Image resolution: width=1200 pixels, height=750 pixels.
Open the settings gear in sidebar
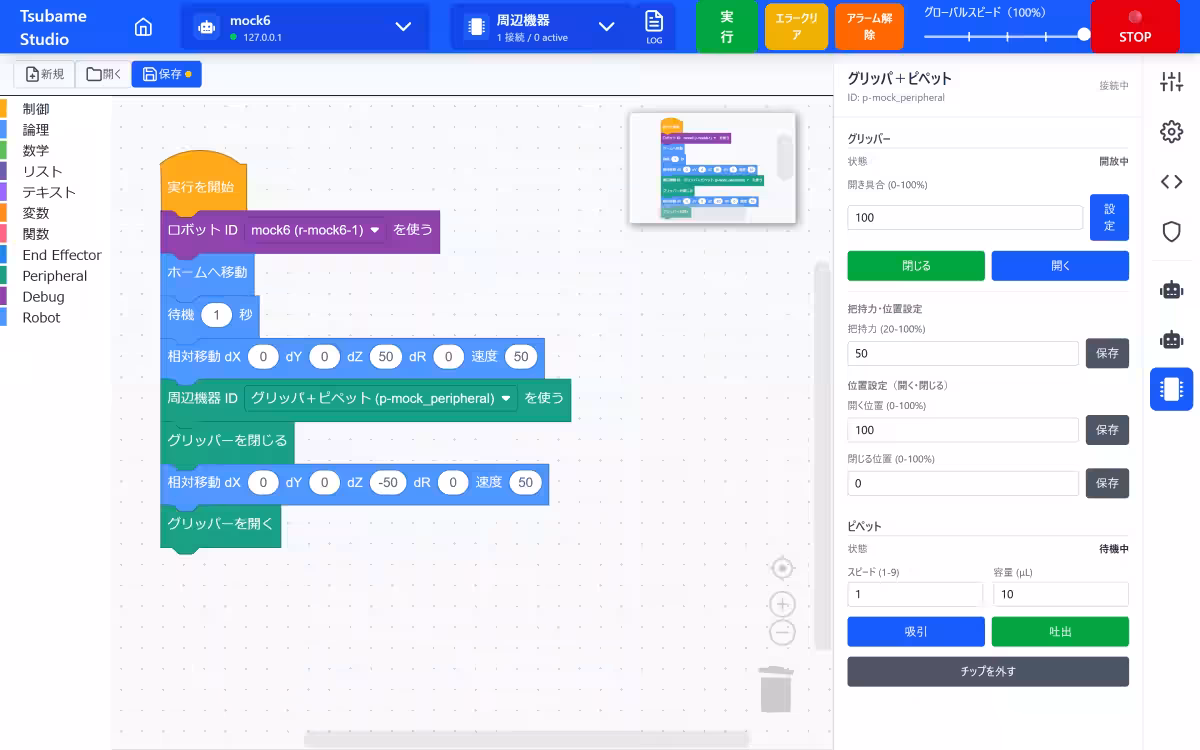(x=1171, y=132)
